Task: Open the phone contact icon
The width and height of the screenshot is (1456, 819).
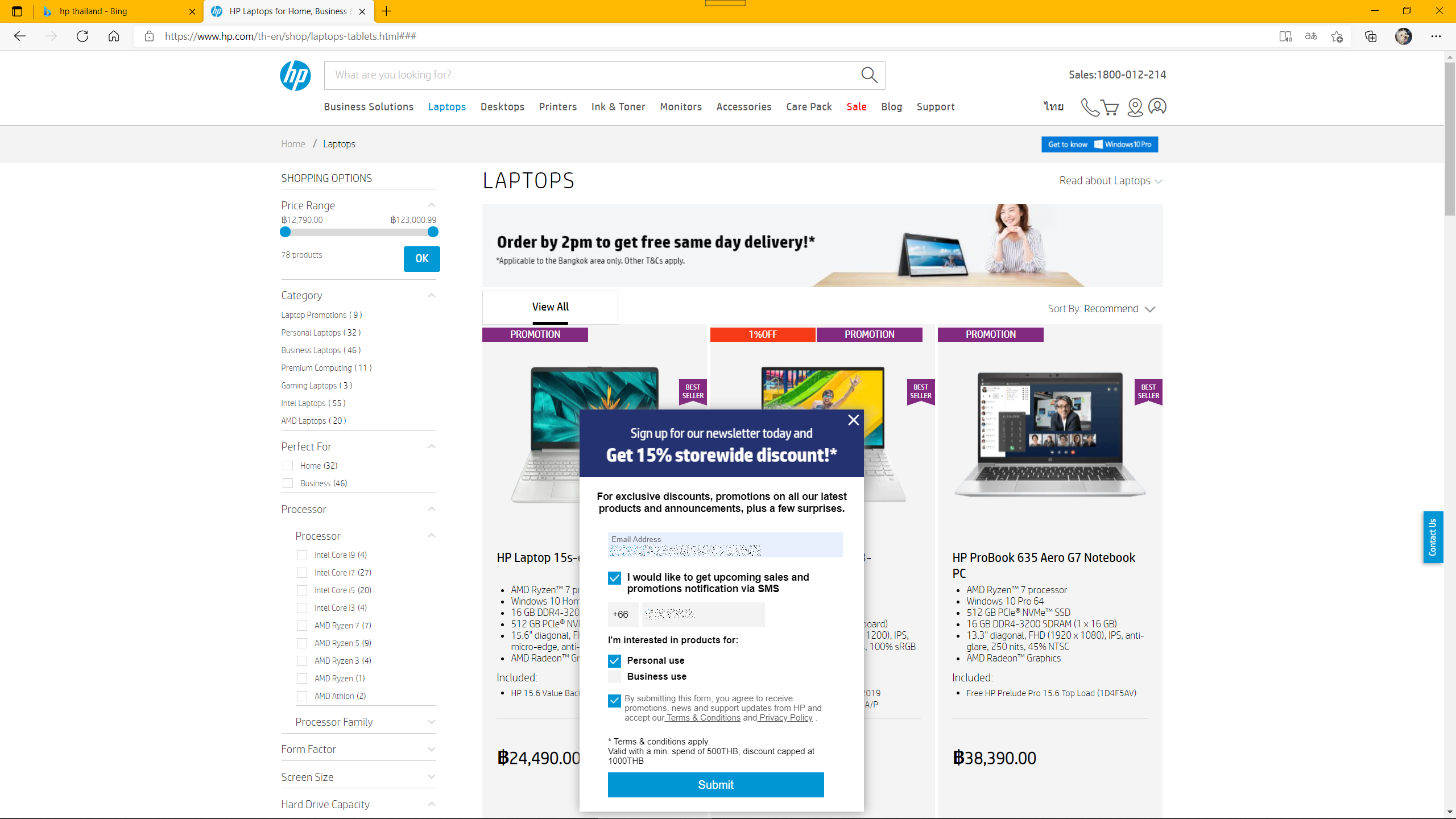Action: tap(1089, 107)
